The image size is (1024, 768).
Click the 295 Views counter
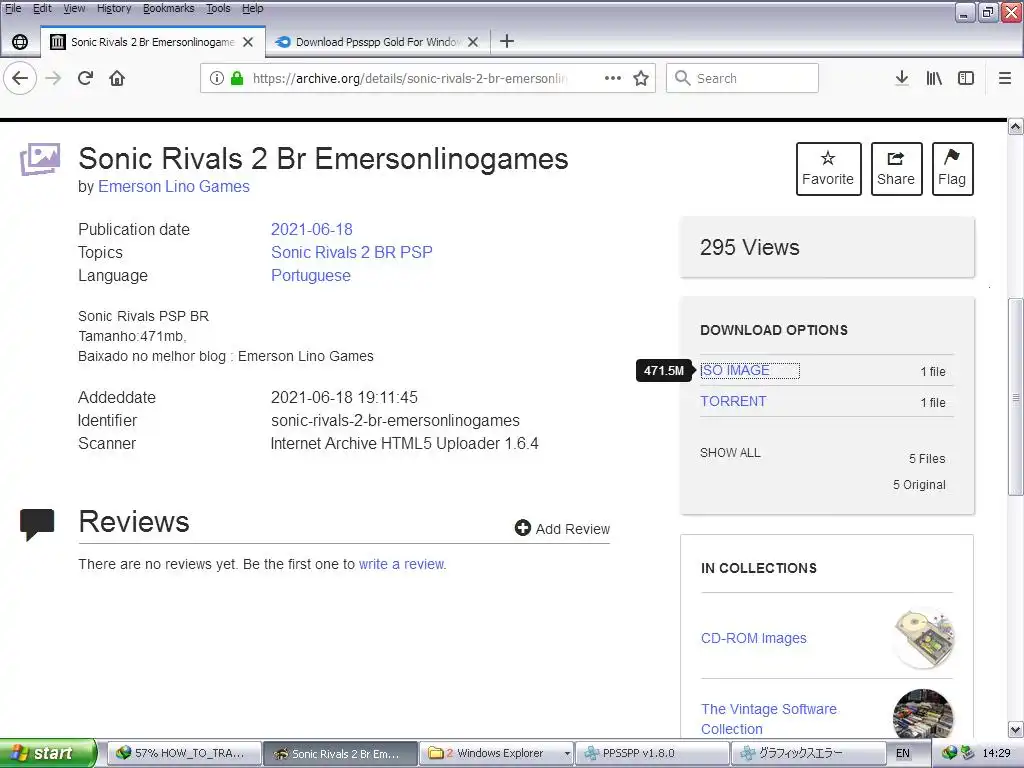tap(750, 248)
